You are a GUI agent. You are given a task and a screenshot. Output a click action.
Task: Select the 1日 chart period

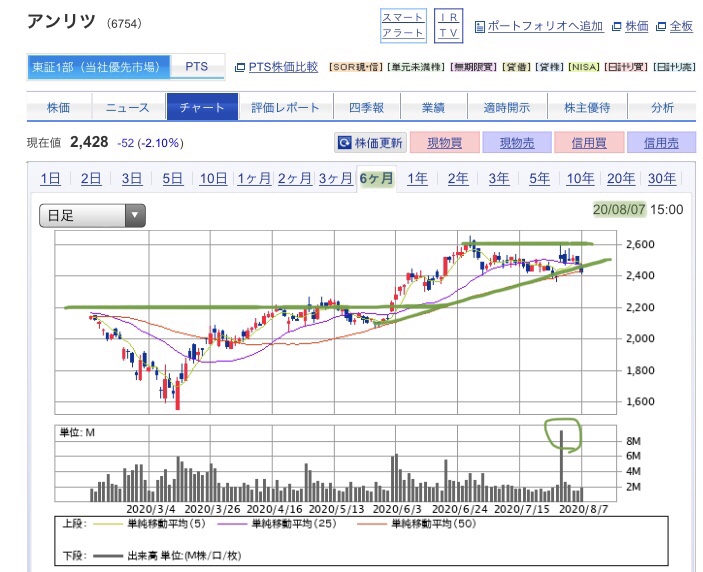[50, 178]
